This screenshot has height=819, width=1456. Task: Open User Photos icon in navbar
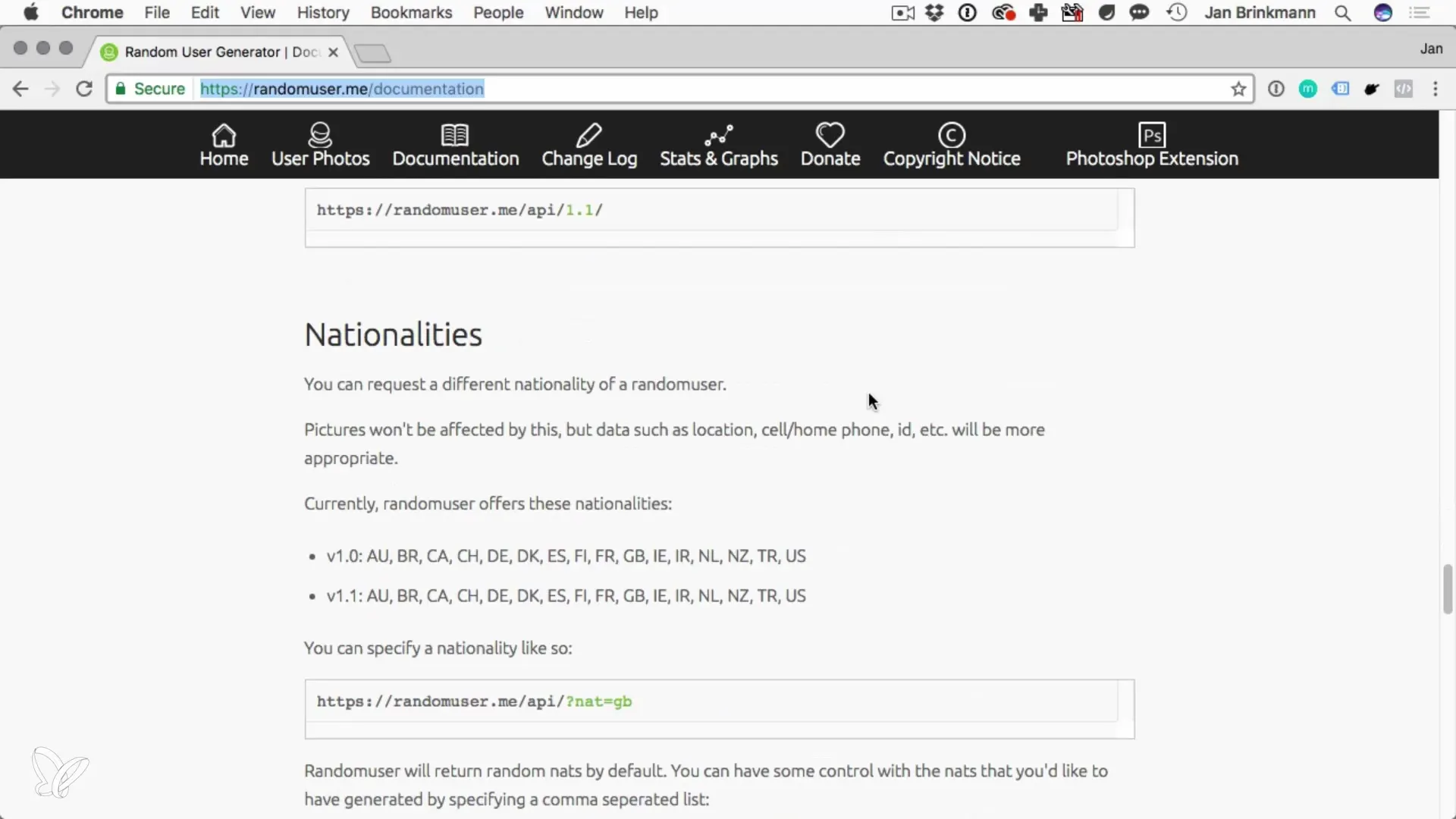(320, 135)
